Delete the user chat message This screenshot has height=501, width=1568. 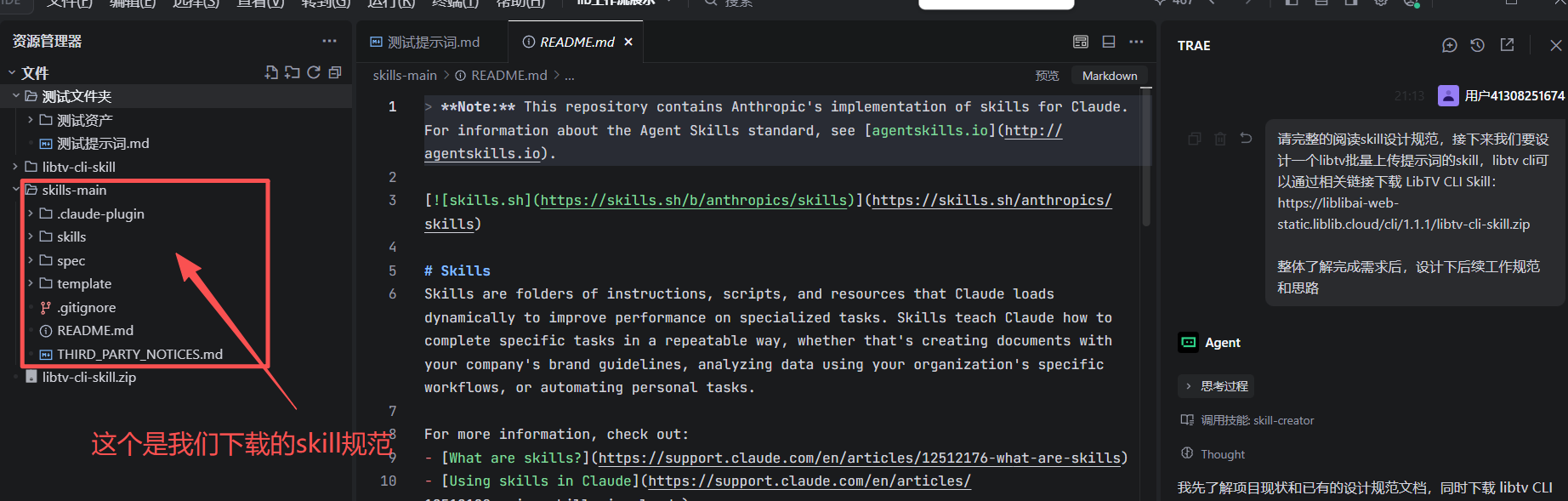coord(1220,139)
